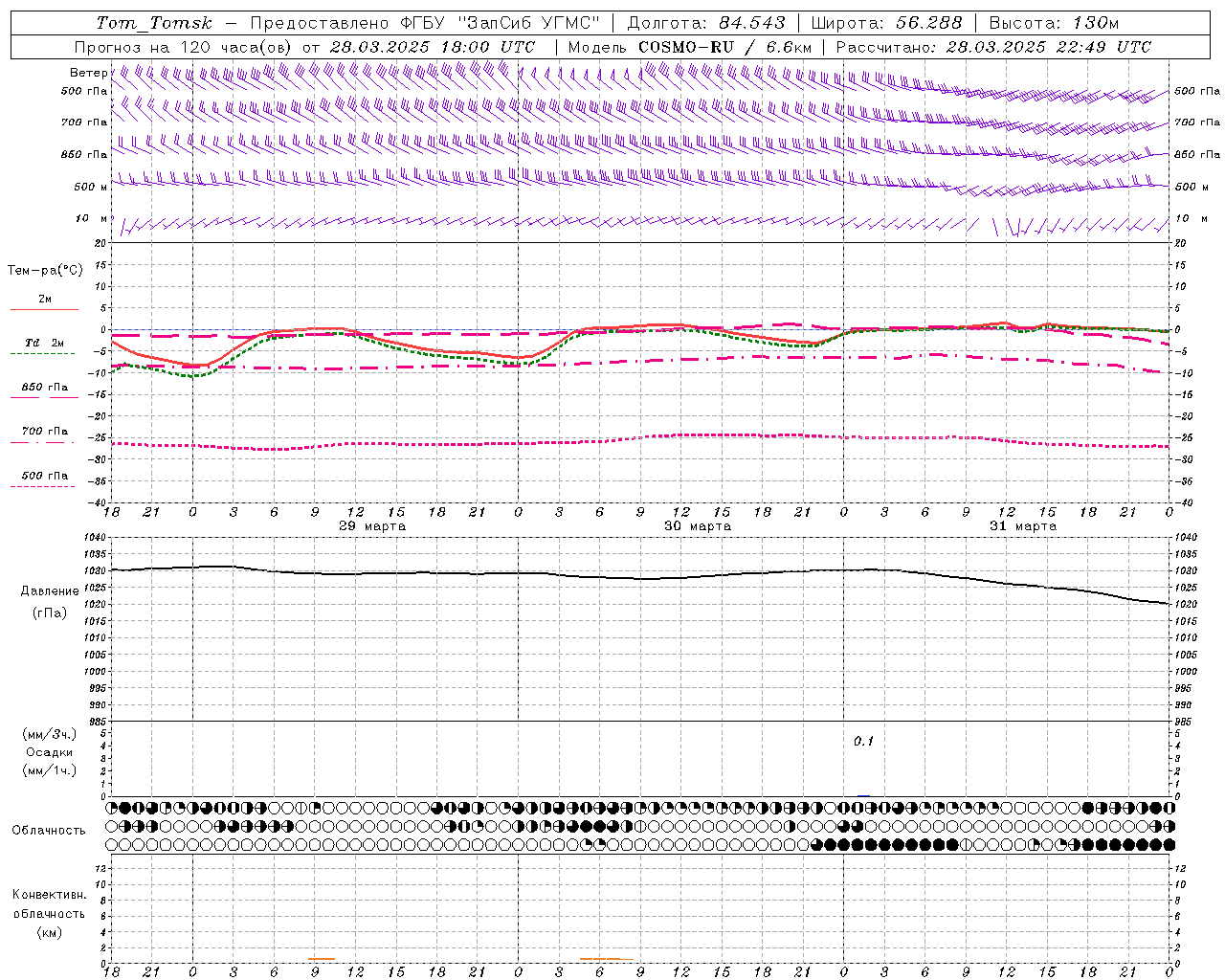Viewport: 1225px width, 980px height.
Task: Click the Ветер wind panel label
Action: coord(89,73)
